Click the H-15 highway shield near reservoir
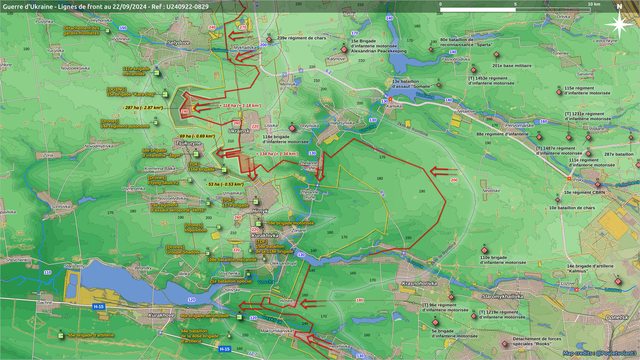640x360 pixels. point(98,306)
